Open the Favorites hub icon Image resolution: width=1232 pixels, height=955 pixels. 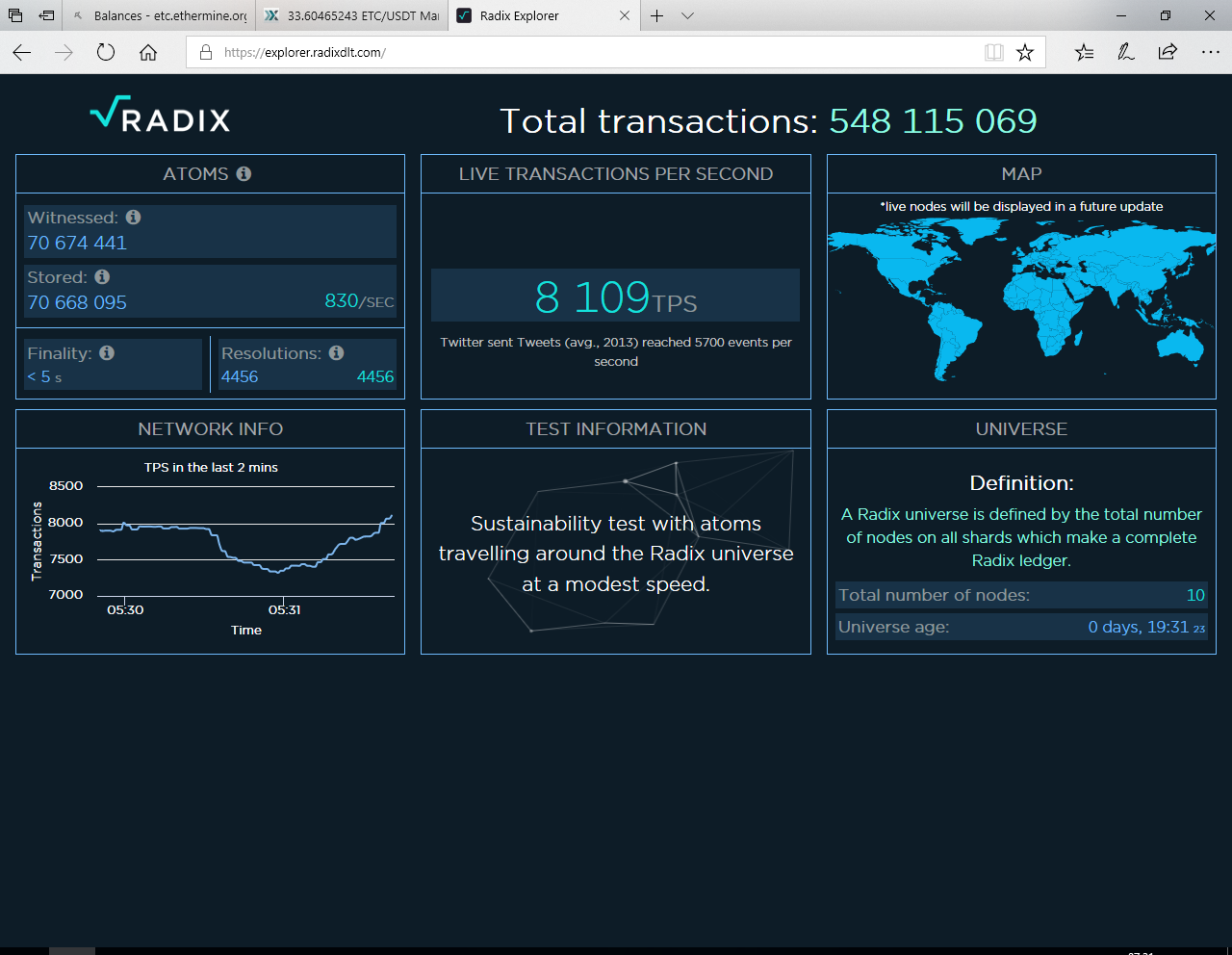1084,52
